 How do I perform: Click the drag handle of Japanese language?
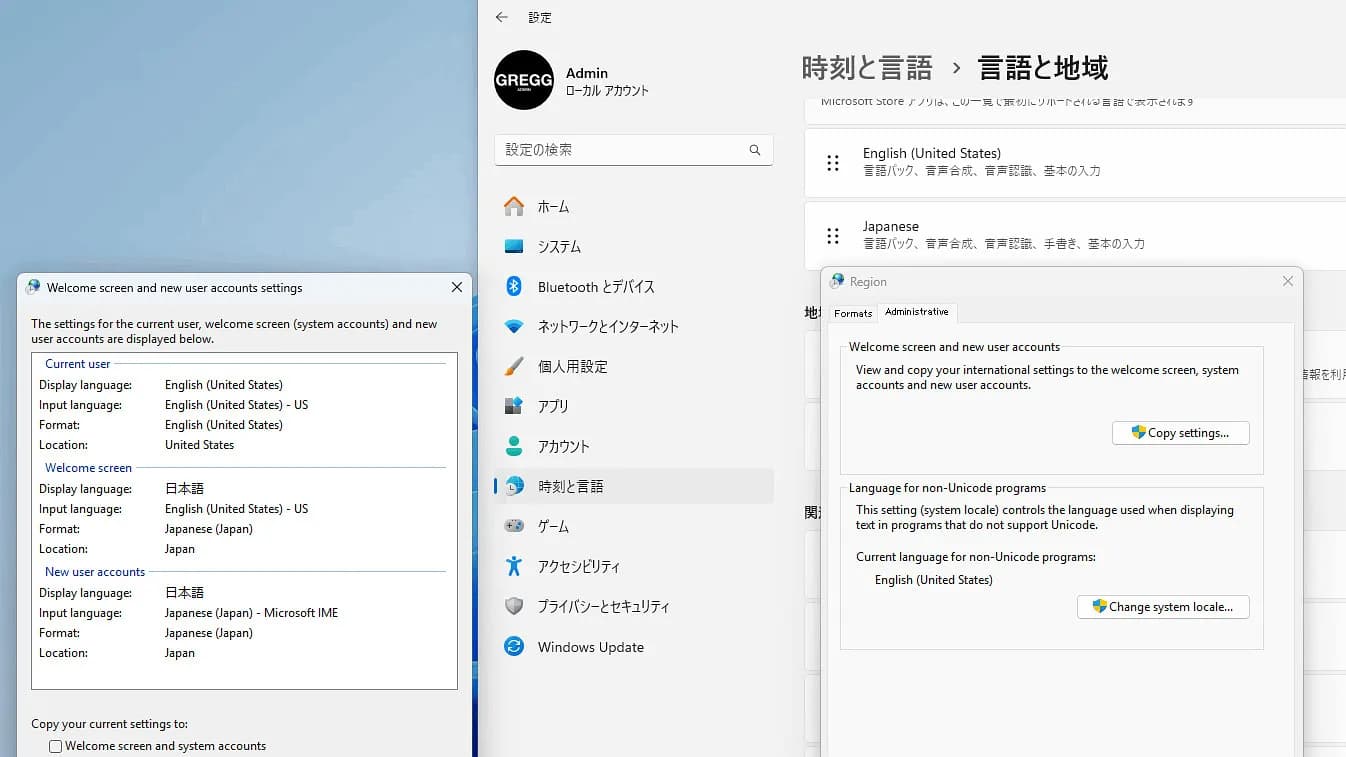[x=833, y=236]
